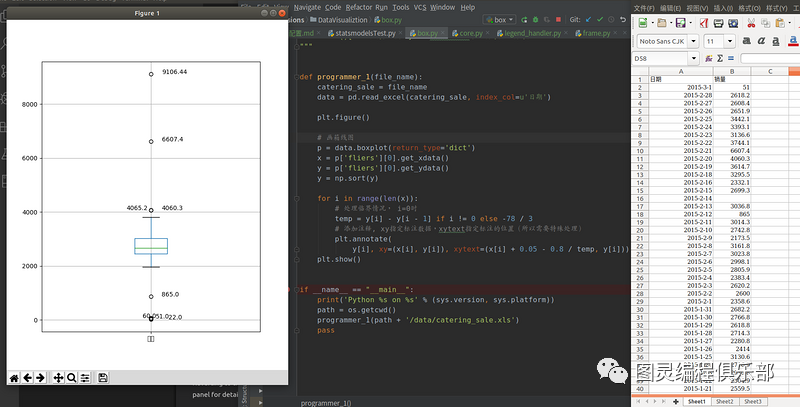The image size is (800, 407).
Task: Reset the plot to its home view
Action: 14,378
